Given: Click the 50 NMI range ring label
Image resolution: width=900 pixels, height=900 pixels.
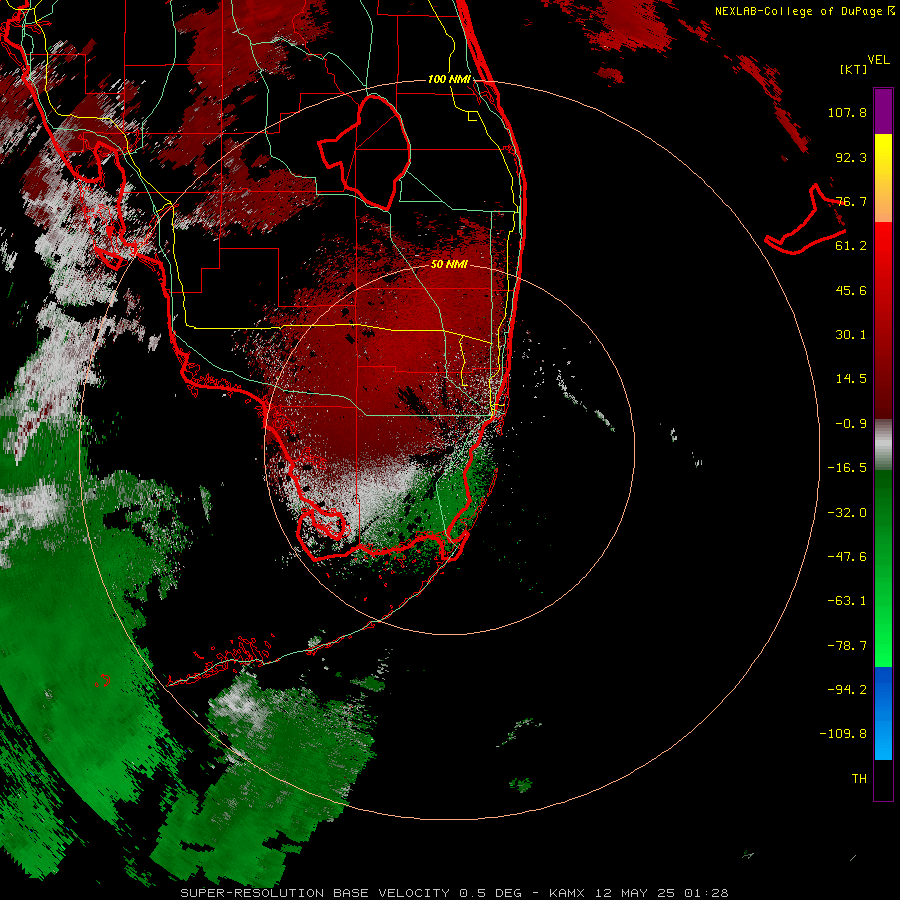Looking at the screenshot, I should pos(449,265).
